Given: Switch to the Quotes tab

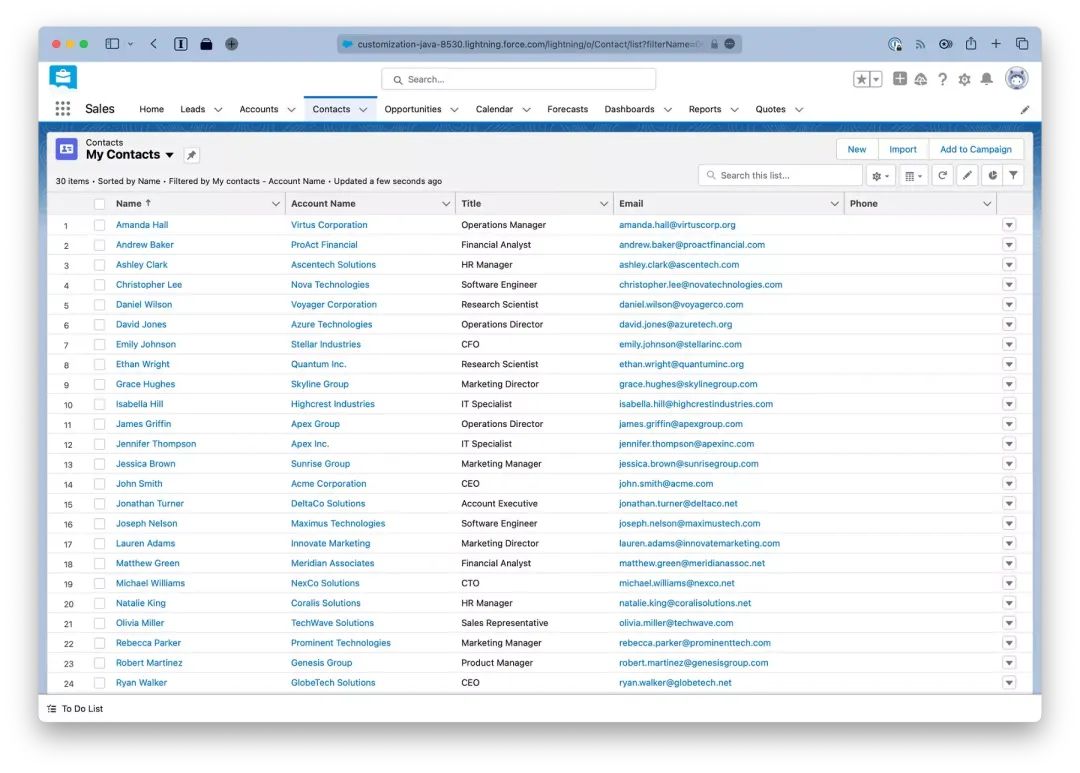Looking at the screenshot, I should 770,109.
